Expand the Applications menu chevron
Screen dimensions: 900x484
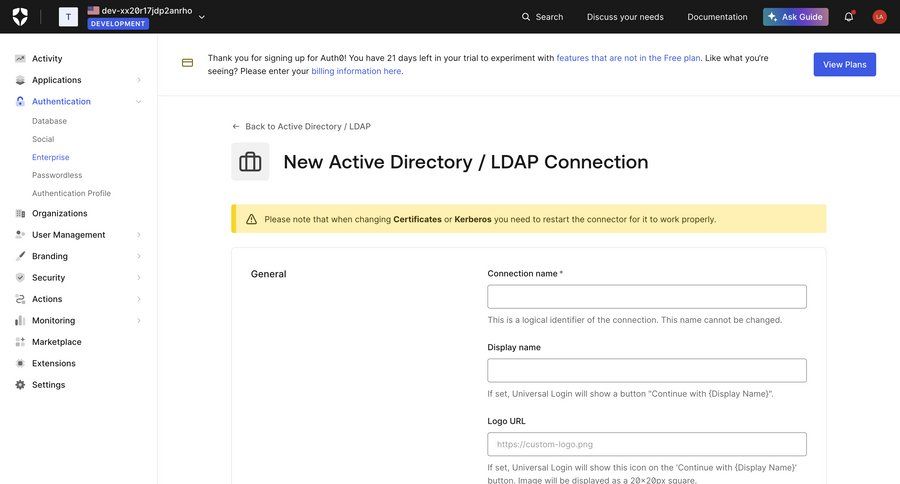pos(139,80)
